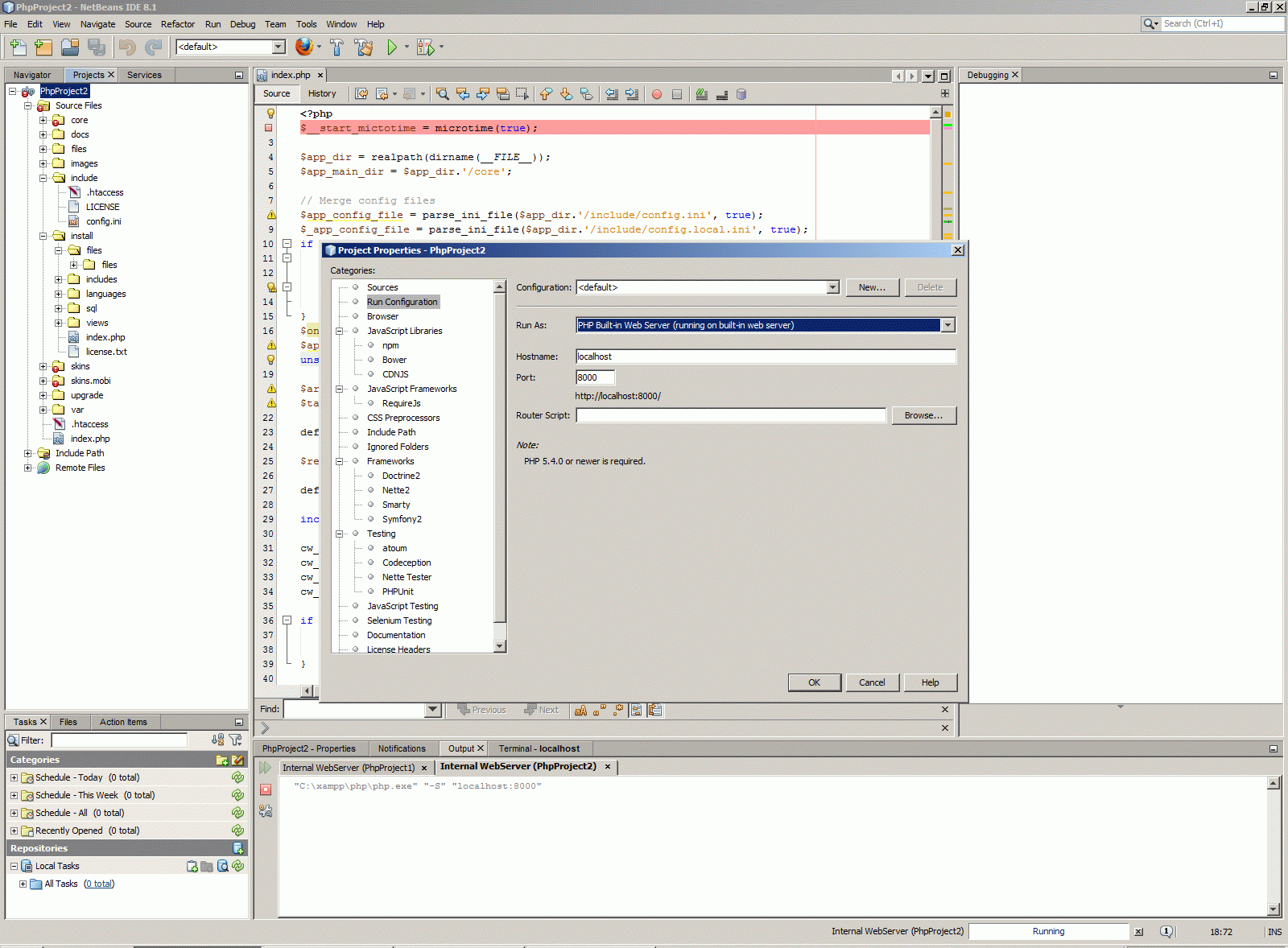The width and height of the screenshot is (1288, 948).
Task: Toggle Whole Words in the Find bar
Action: 599,710
